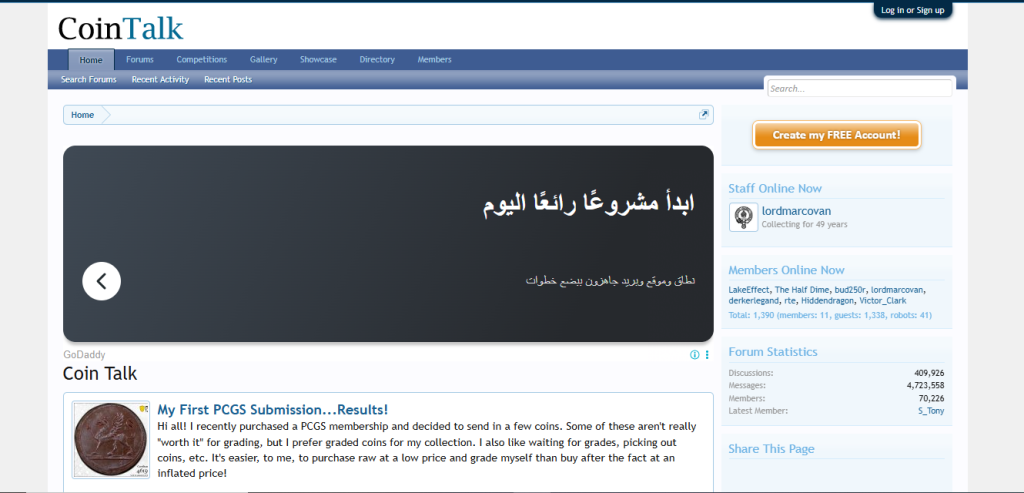Viewport: 1024px width, 493px height.
Task: Open member LakeEffect's profile
Action: click(750, 290)
